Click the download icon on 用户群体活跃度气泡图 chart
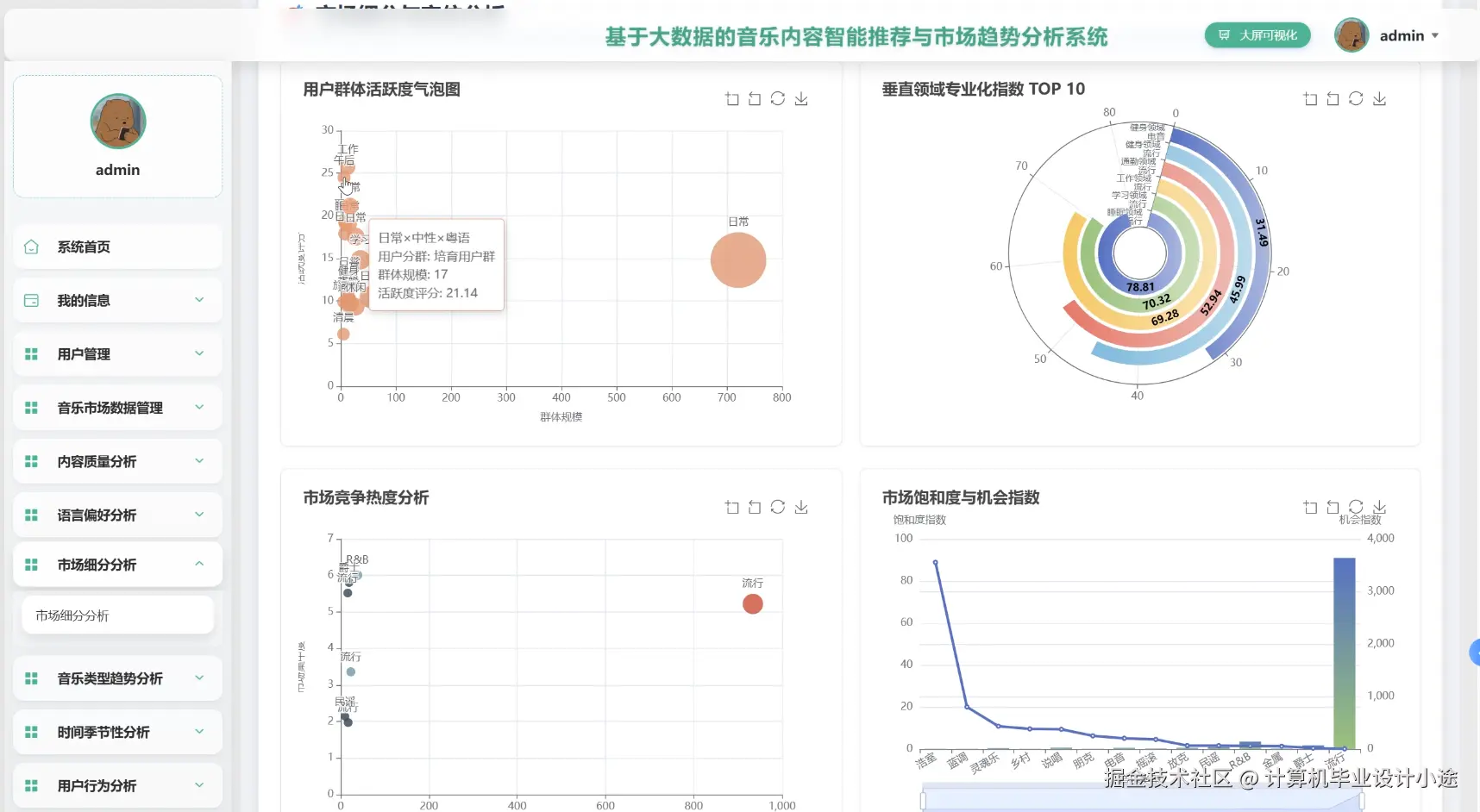 click(x=801, y=98)
